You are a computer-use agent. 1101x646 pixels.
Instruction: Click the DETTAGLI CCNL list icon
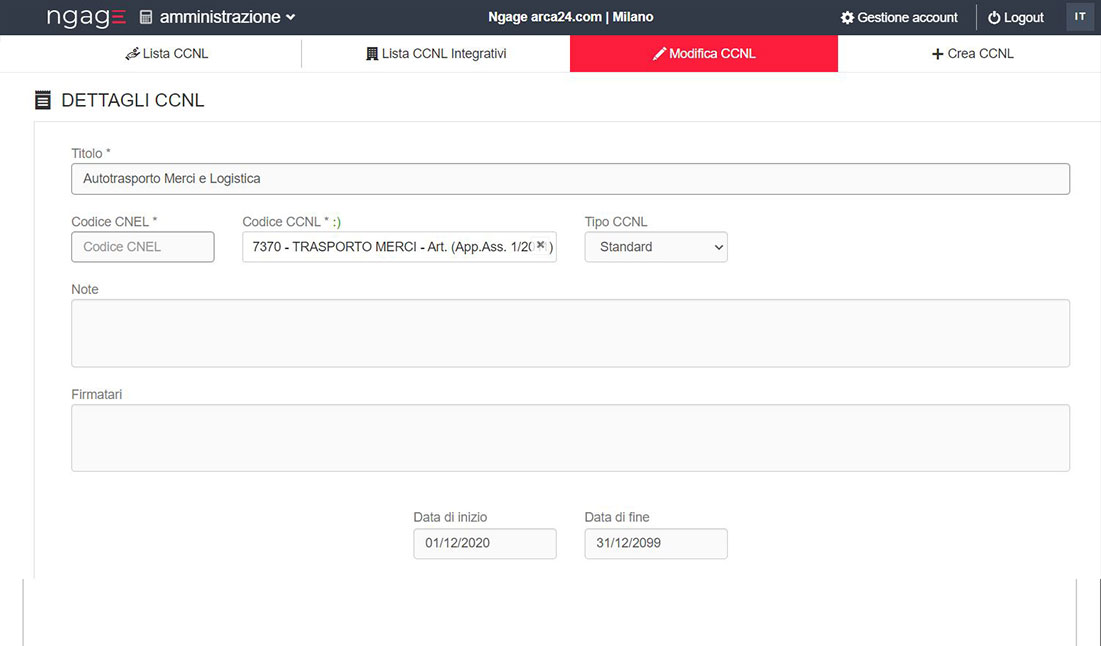tap(43, 100)
